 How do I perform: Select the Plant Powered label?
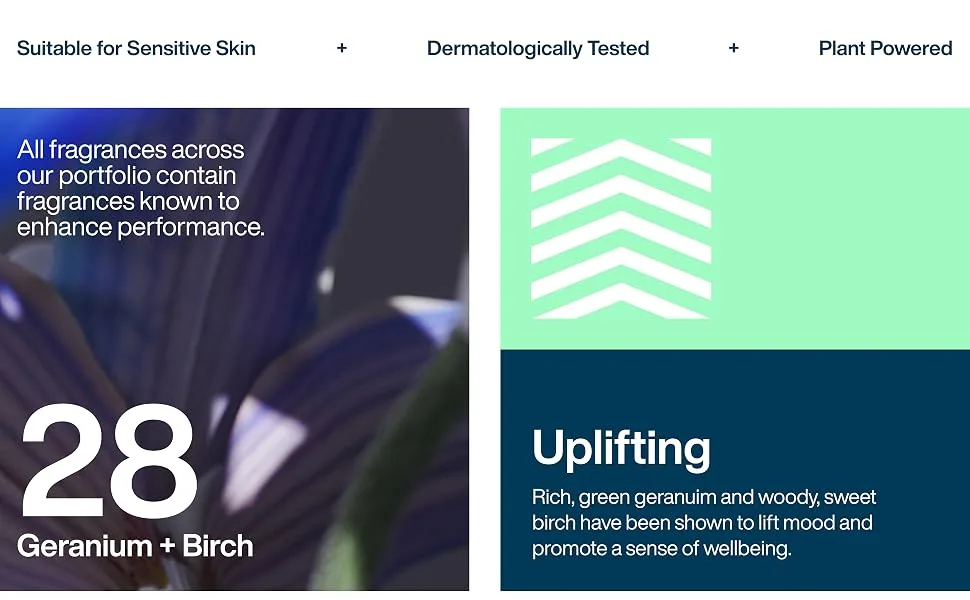click(x=885, y=48)
